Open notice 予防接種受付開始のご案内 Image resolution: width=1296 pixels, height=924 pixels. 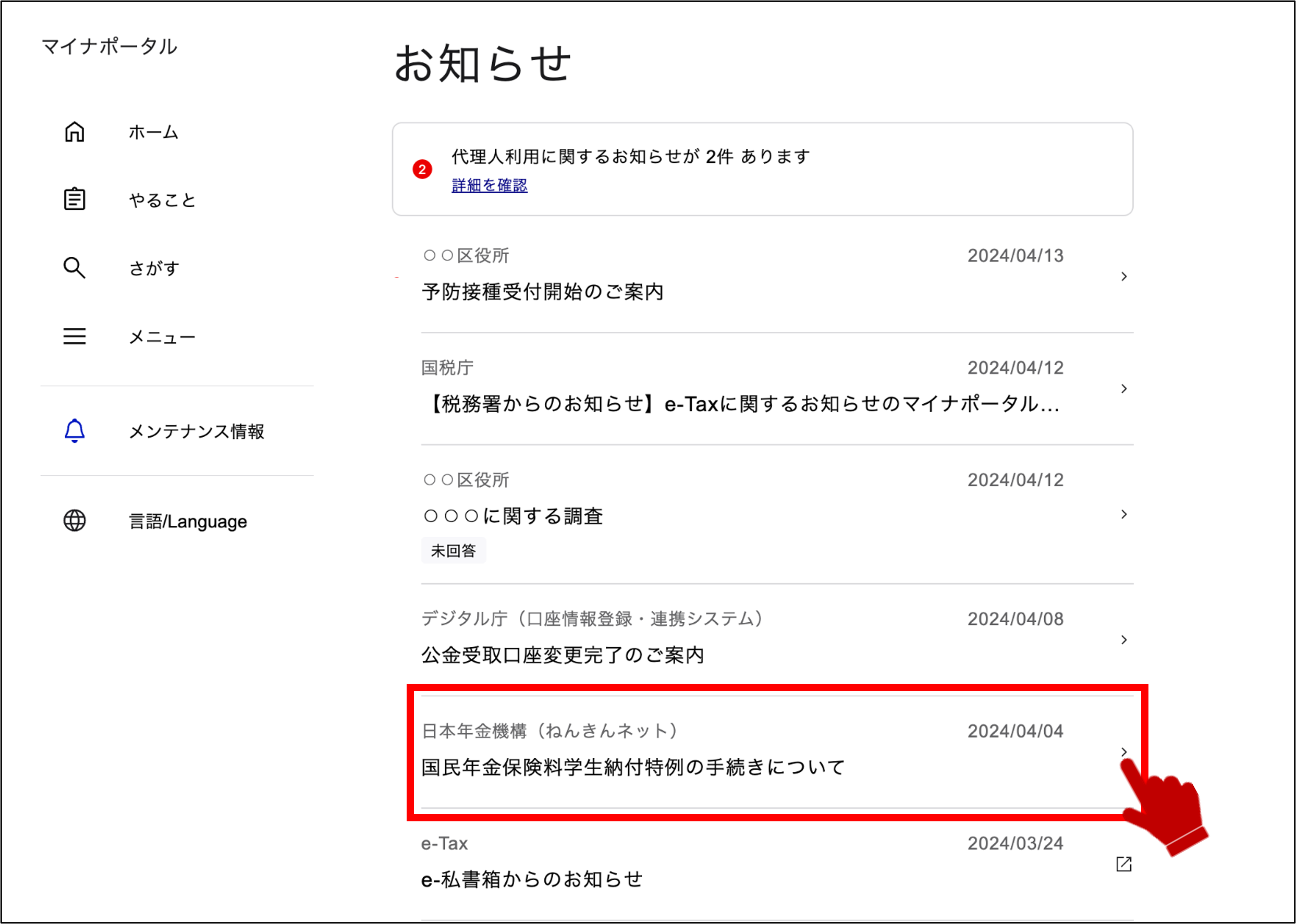(x=542, y=292)
